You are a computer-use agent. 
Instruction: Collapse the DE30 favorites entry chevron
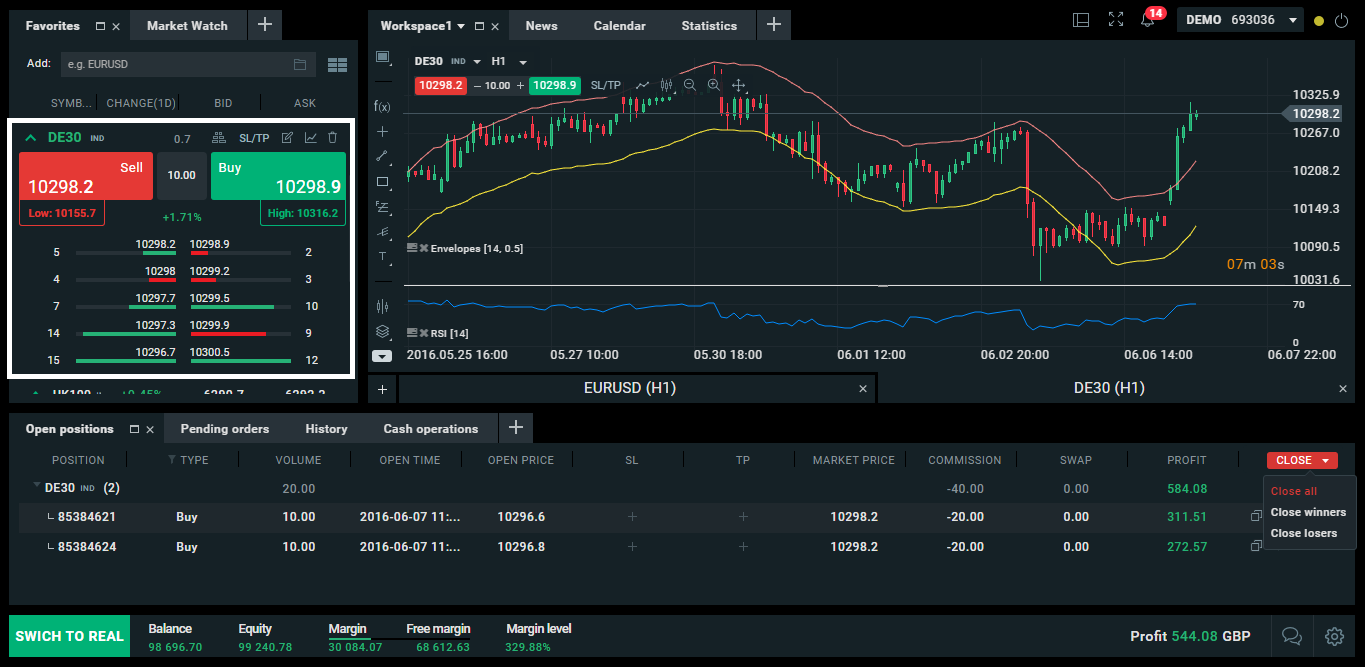pyautogui.click(x=30, y=138)
